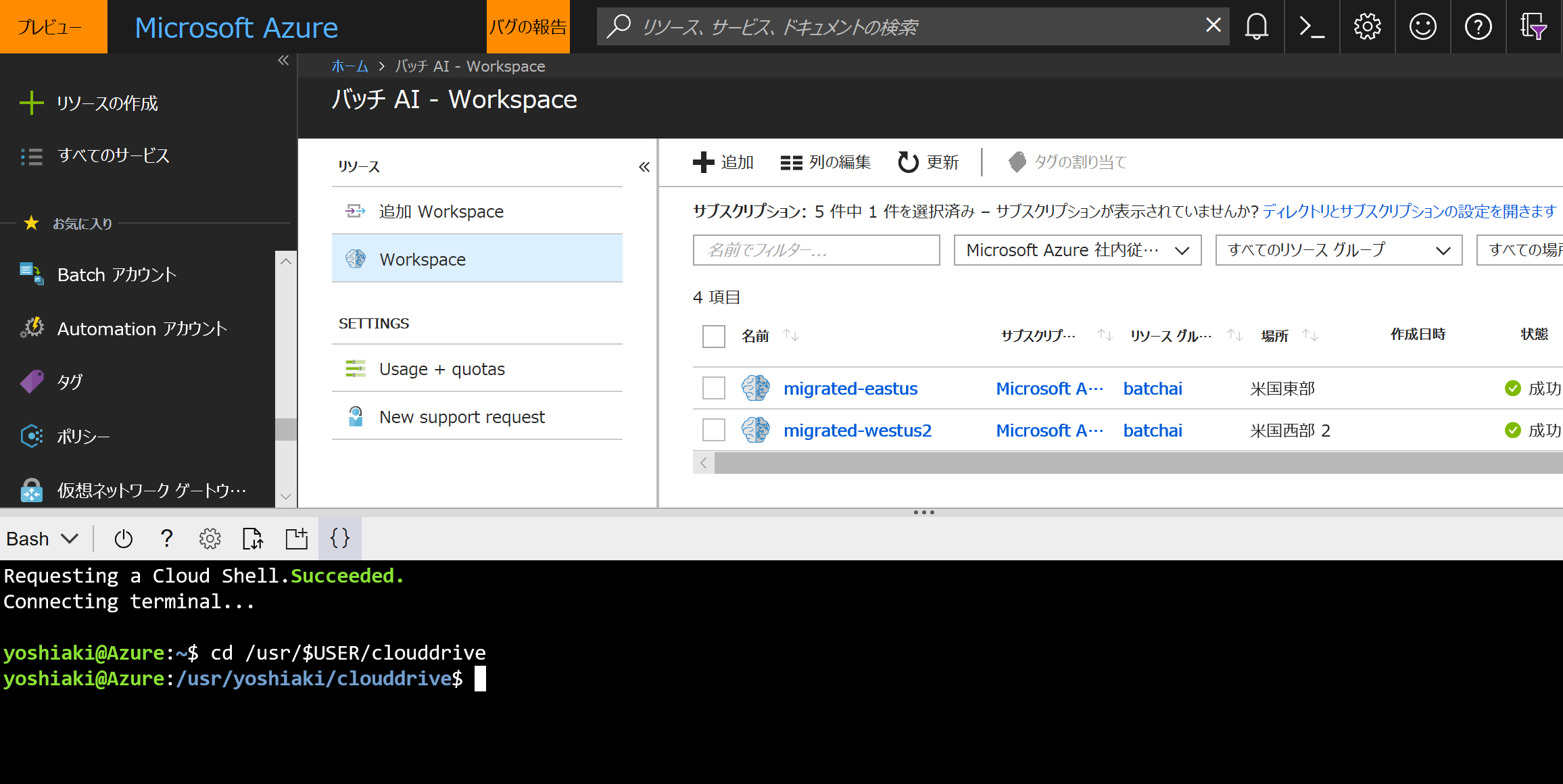
Task: Open the migrated-eastus workspace link
Action: tap(850, 388)
